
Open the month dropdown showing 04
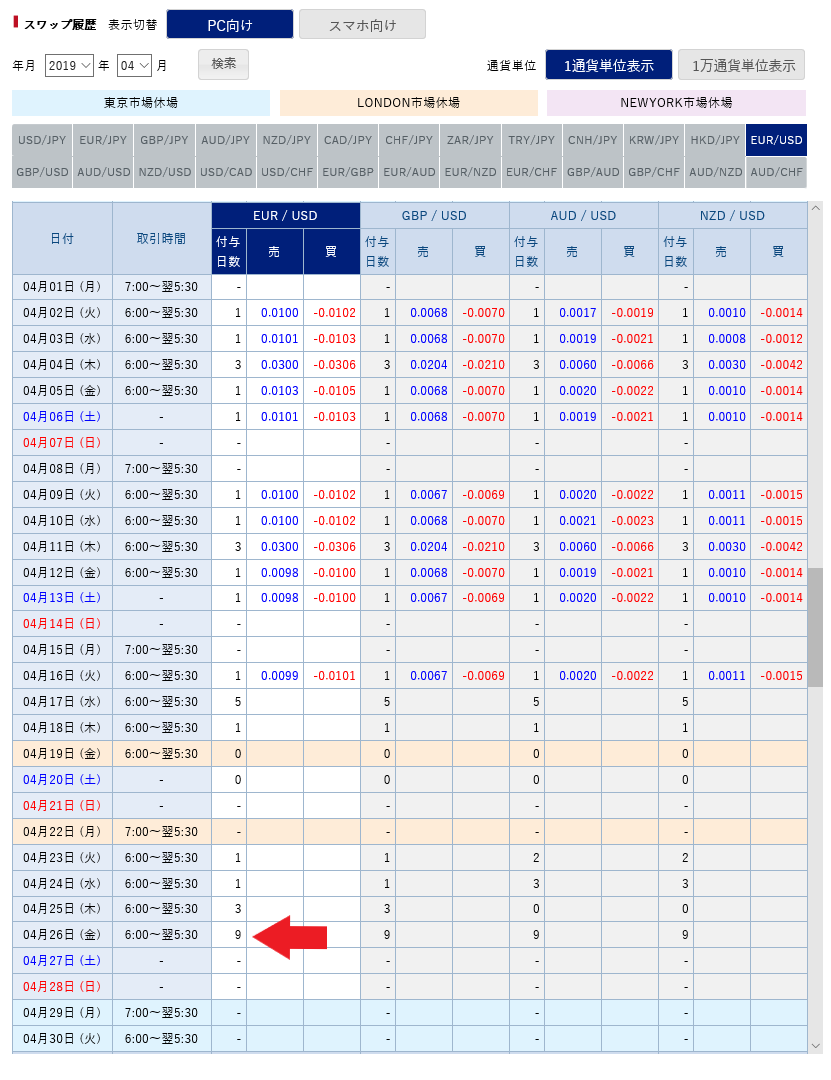click(134, 65)
